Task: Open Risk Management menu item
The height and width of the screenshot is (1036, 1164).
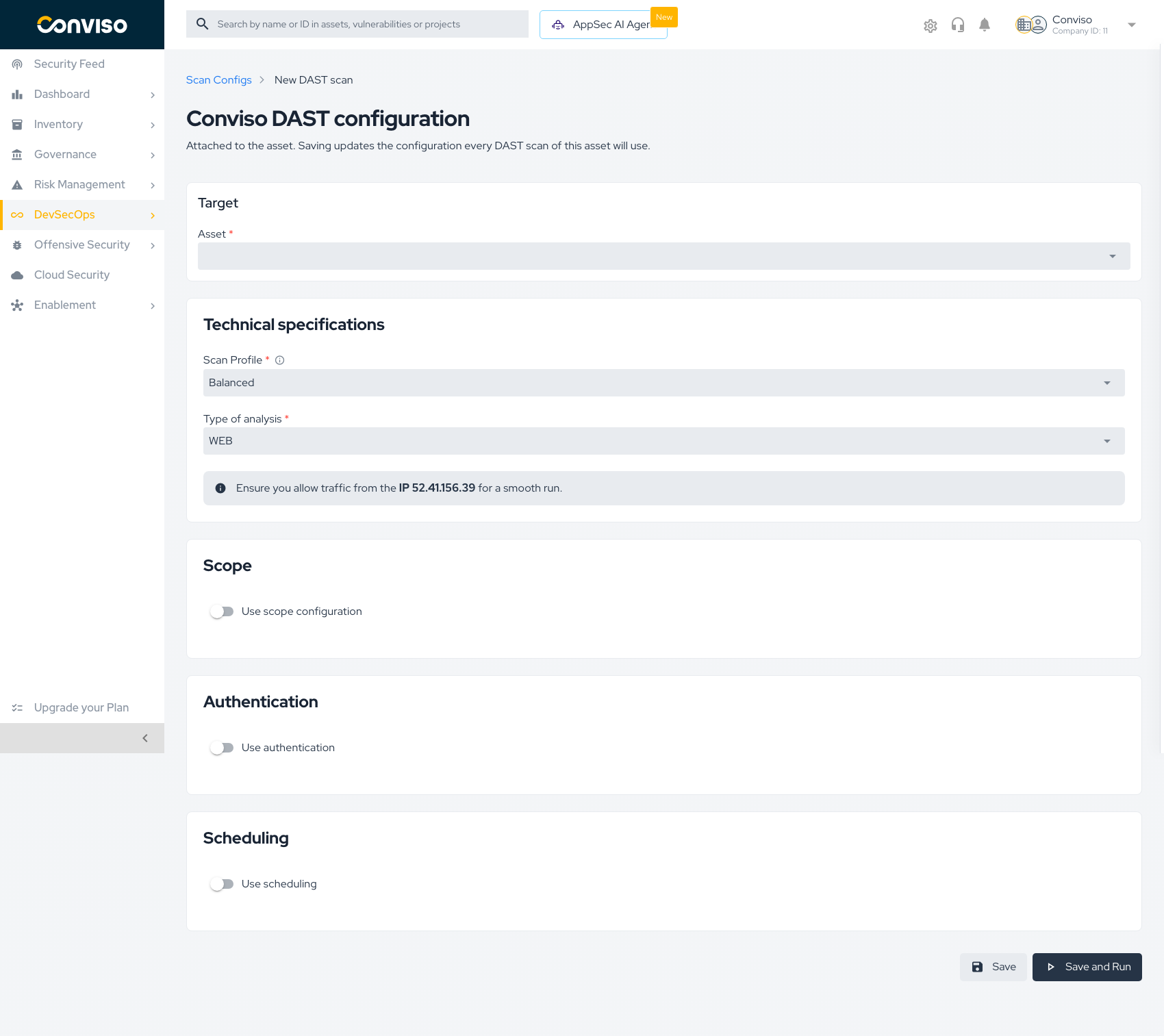Action: tap(82, 185)
